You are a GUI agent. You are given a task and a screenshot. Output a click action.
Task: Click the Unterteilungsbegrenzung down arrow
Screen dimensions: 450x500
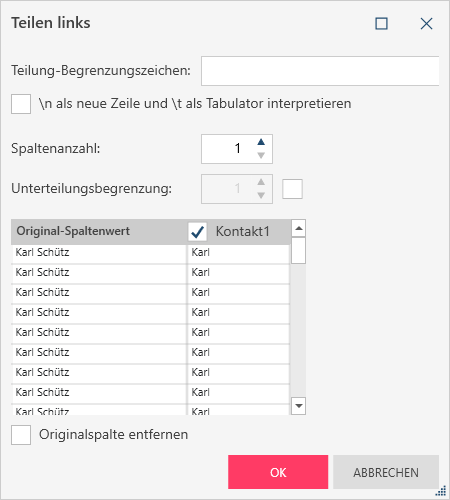(x=261, y=195)
